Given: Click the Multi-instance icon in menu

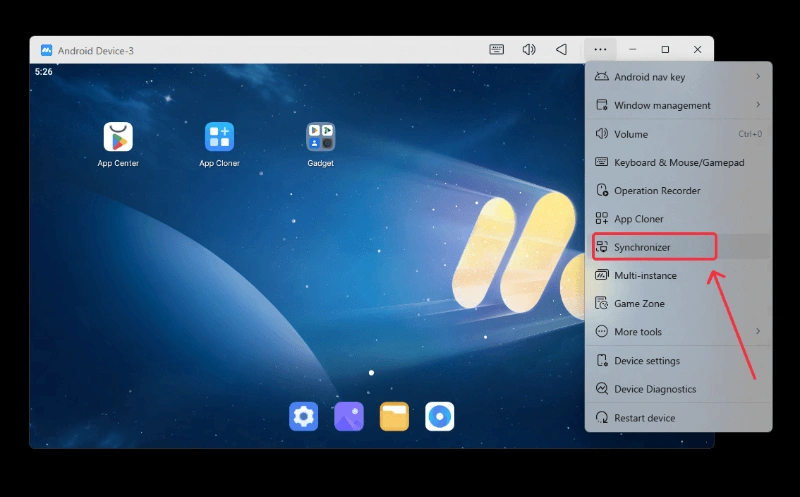Looking at the screenshot, I should (602, 275).
